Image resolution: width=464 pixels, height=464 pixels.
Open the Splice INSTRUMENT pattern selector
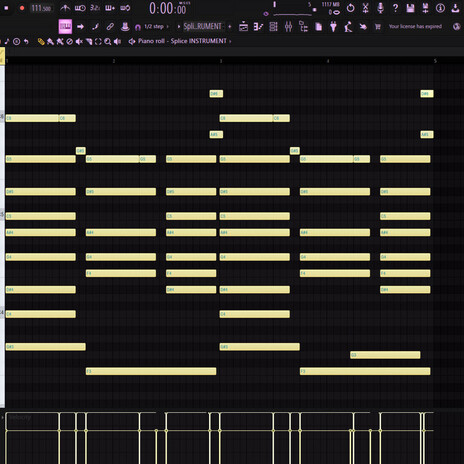[203, 27]
